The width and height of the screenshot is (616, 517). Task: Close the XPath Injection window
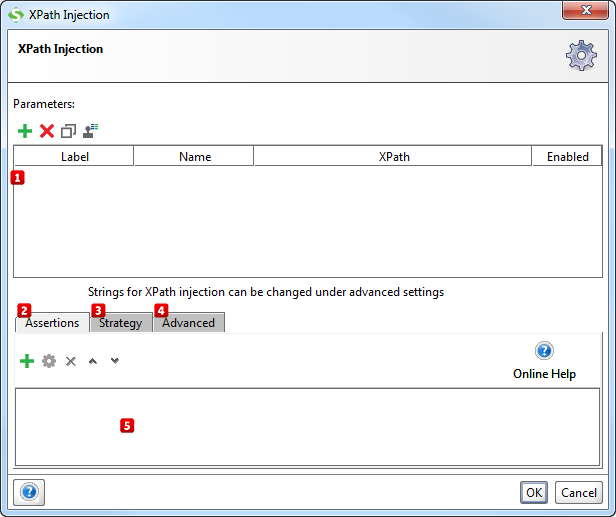coord(585,10)
